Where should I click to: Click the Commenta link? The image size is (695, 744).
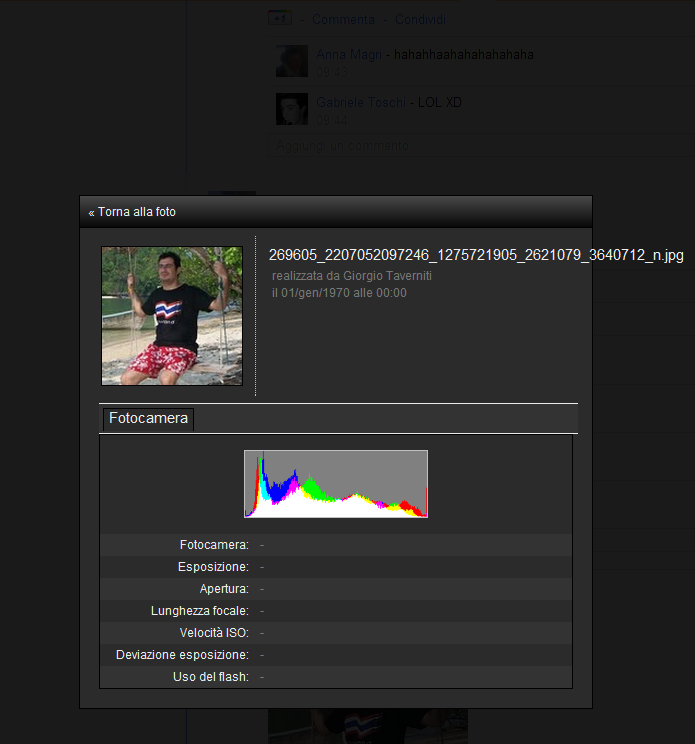click(x=343, y=20)
